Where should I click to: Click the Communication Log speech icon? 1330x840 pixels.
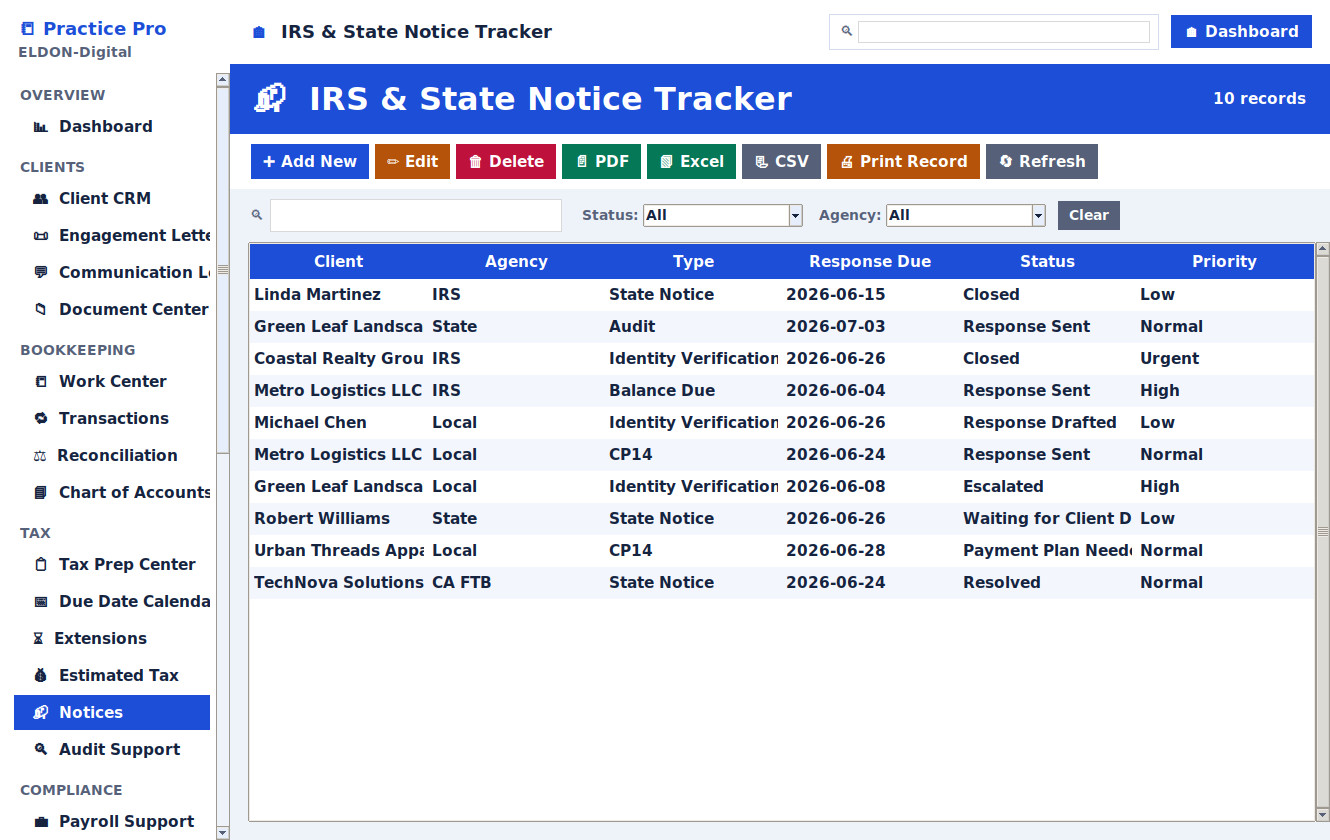tap(41, 273)
